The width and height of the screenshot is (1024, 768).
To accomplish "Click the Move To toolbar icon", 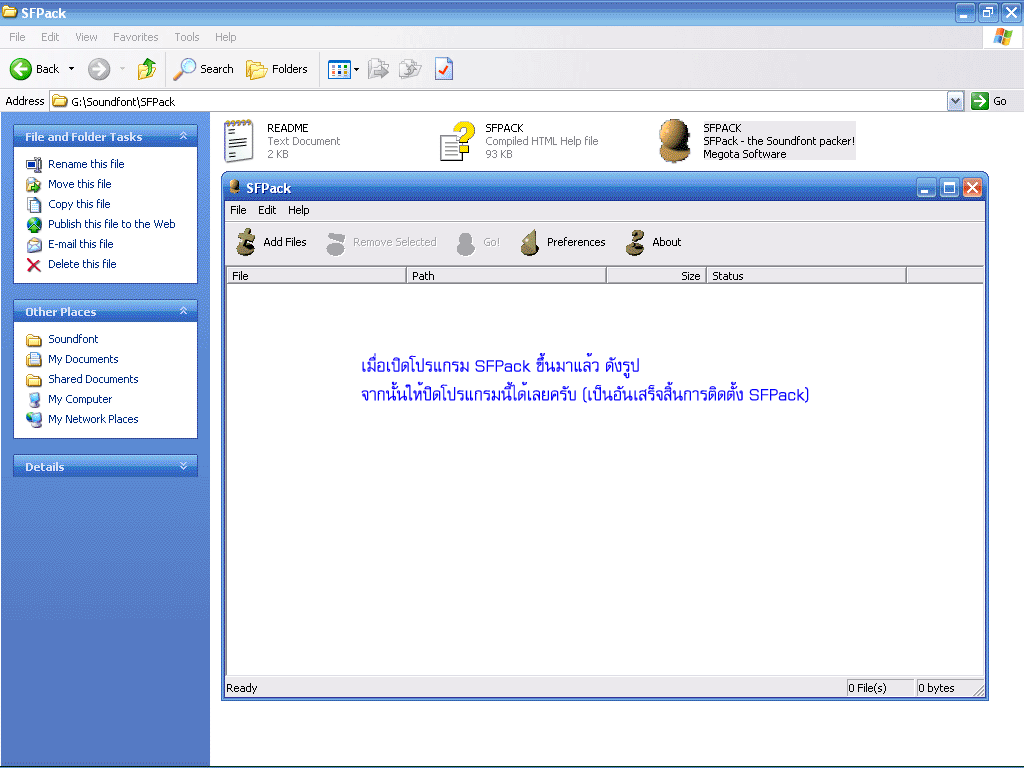I will (x=379, y=69).
